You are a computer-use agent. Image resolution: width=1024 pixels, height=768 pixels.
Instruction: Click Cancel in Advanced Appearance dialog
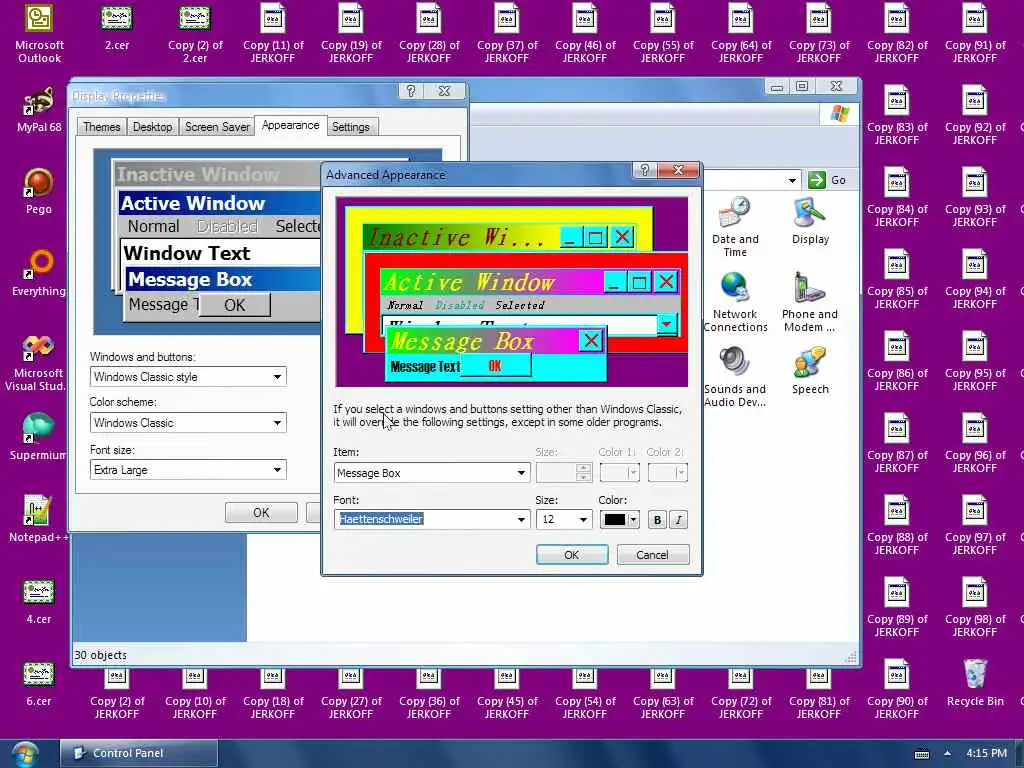(652, 554)
